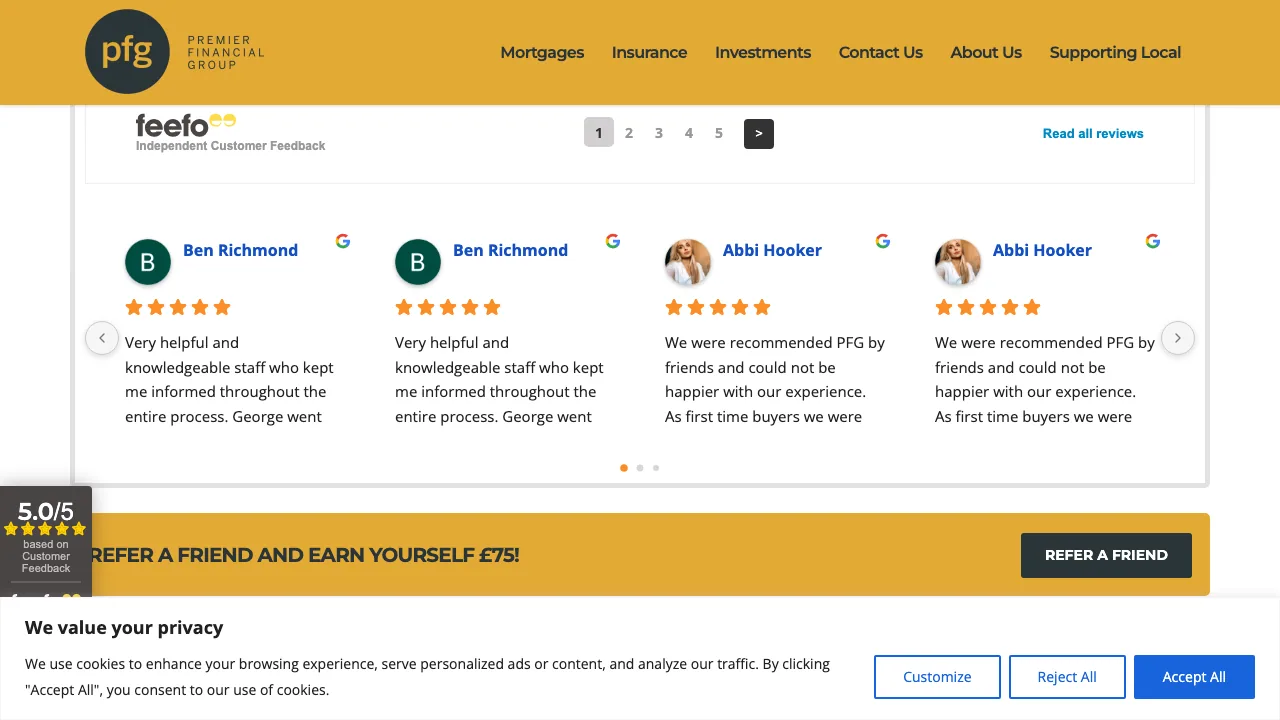Select the second carousel dot indicator
The height and width of the screenshot is (720, 1280).
pyautogui.click(x=640, y=468)
